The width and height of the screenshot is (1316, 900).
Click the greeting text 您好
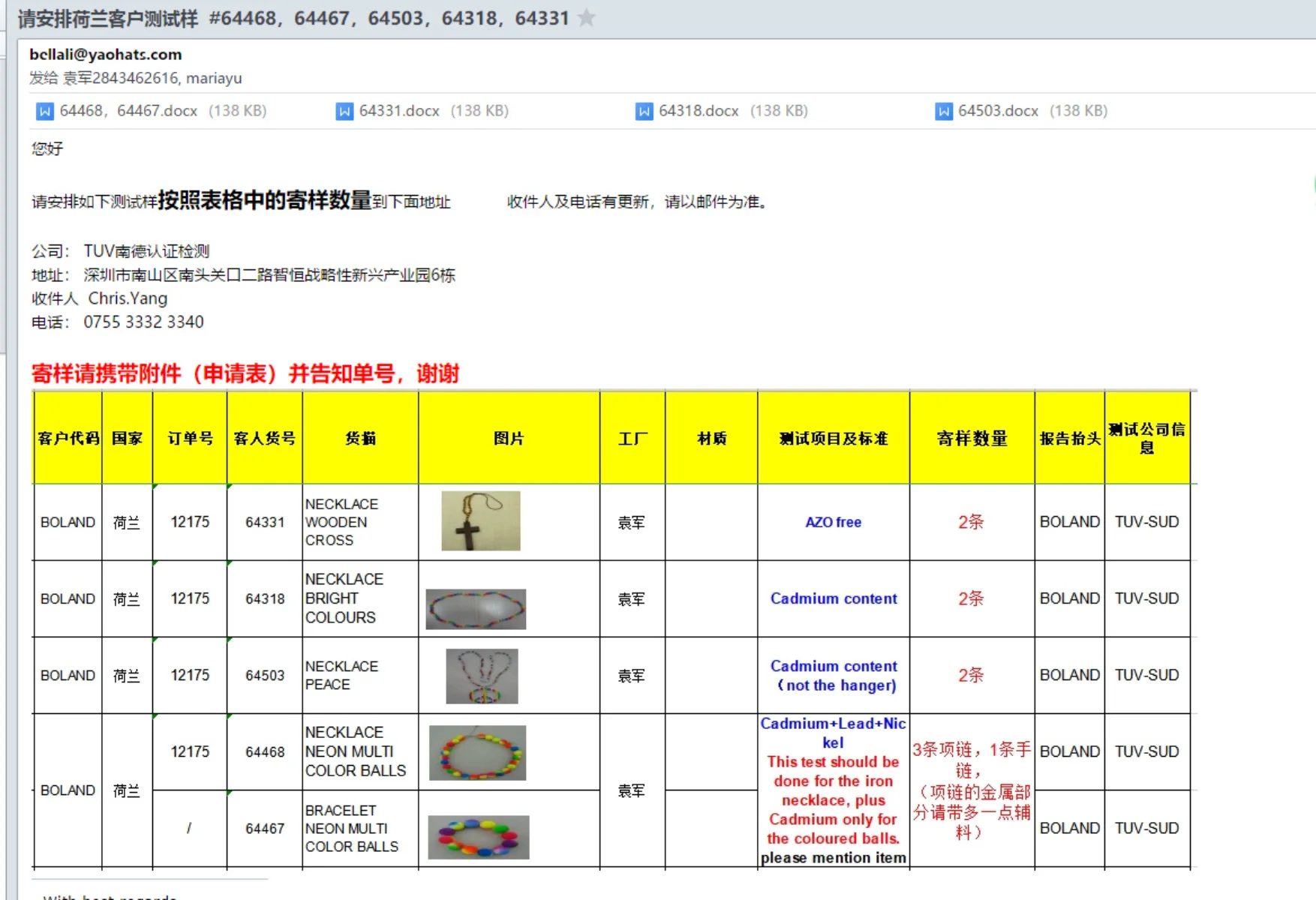point(47,148)
